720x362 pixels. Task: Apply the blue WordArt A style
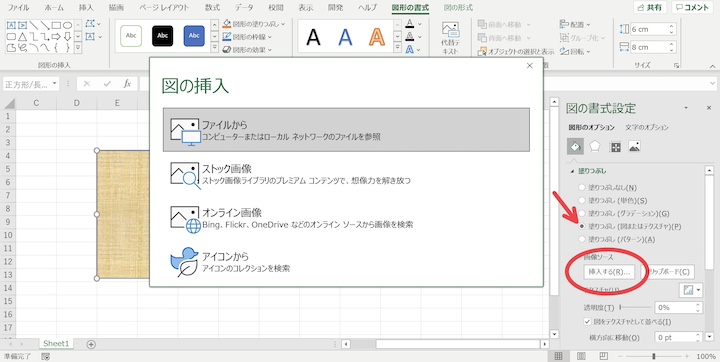point(345,37)
